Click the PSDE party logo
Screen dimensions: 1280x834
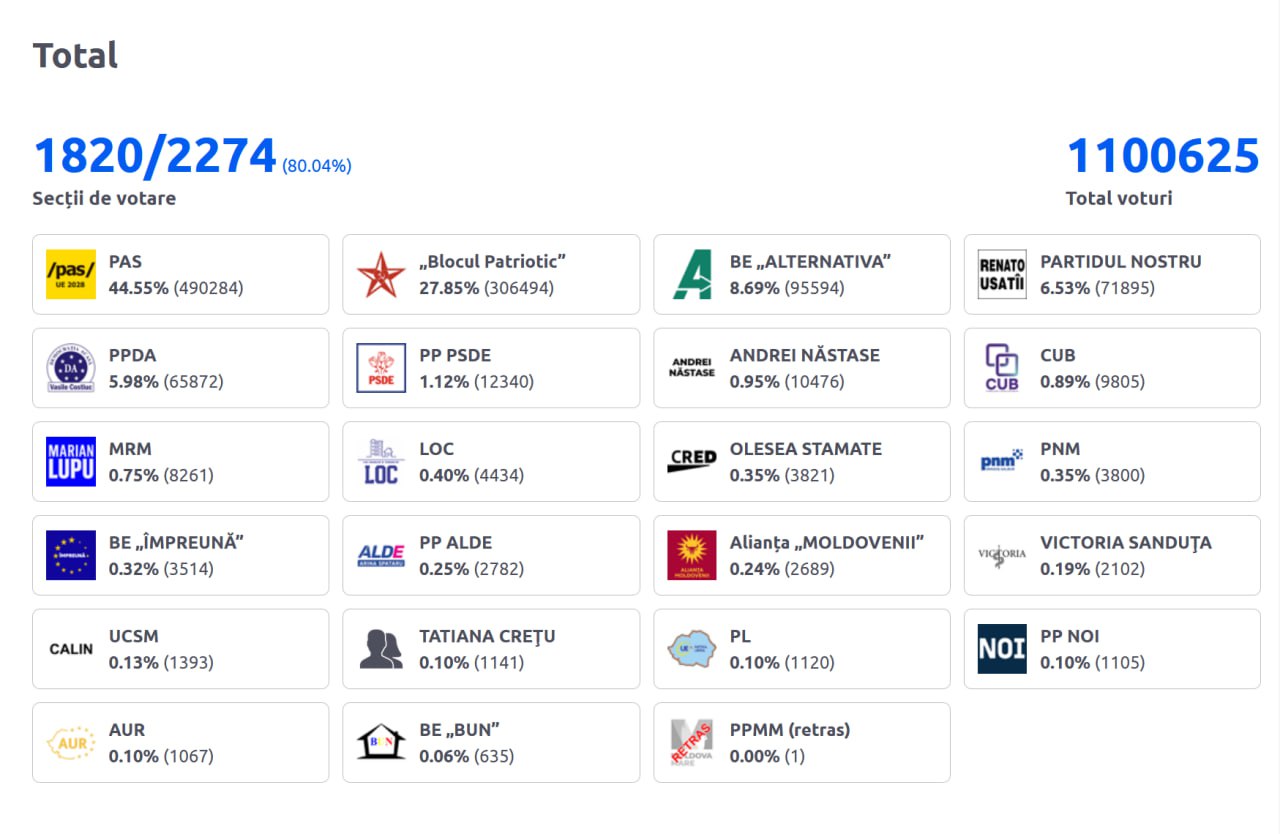(x=381, y=368)
